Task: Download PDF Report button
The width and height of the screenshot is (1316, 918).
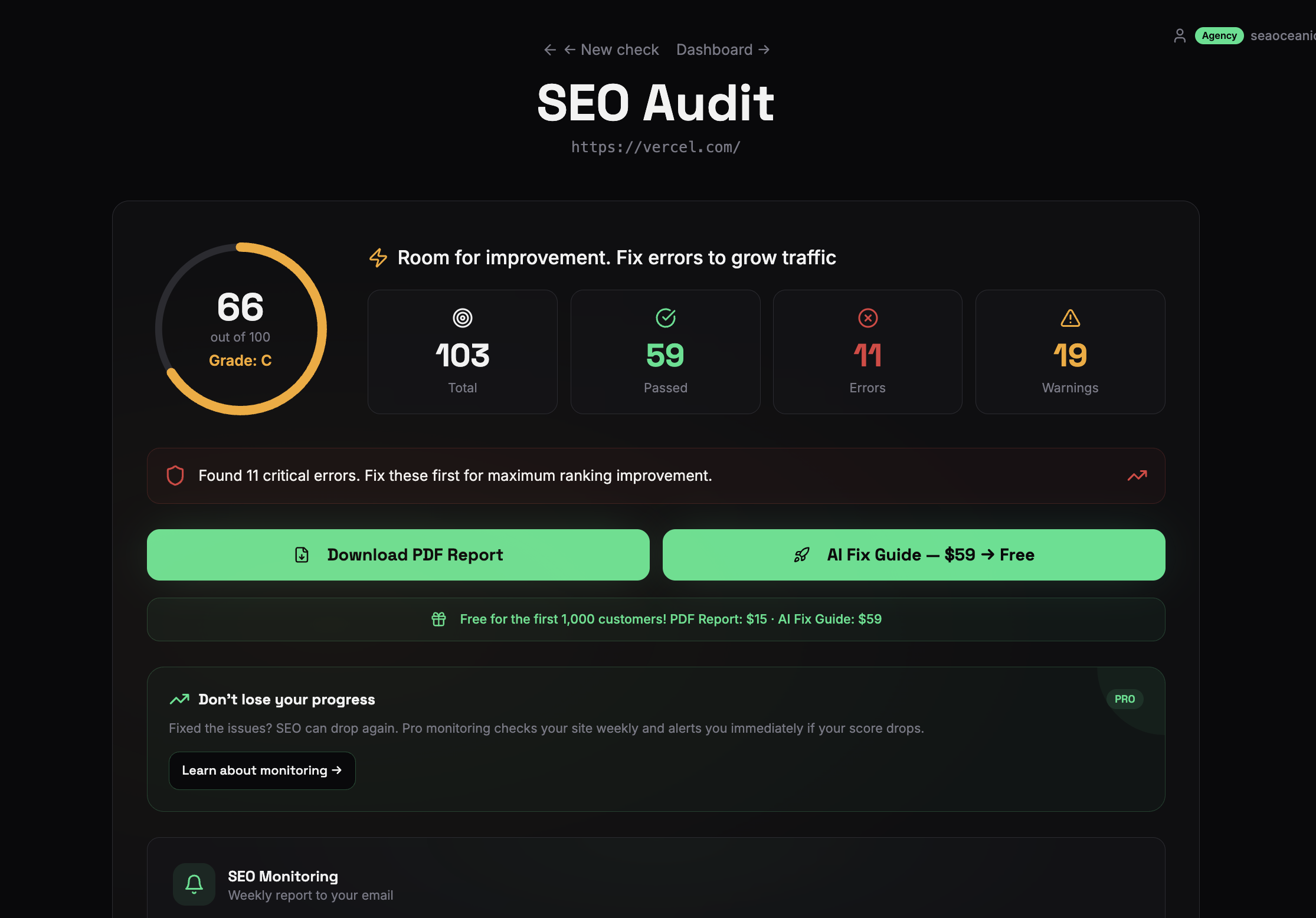Action: (x=398, y=555)
